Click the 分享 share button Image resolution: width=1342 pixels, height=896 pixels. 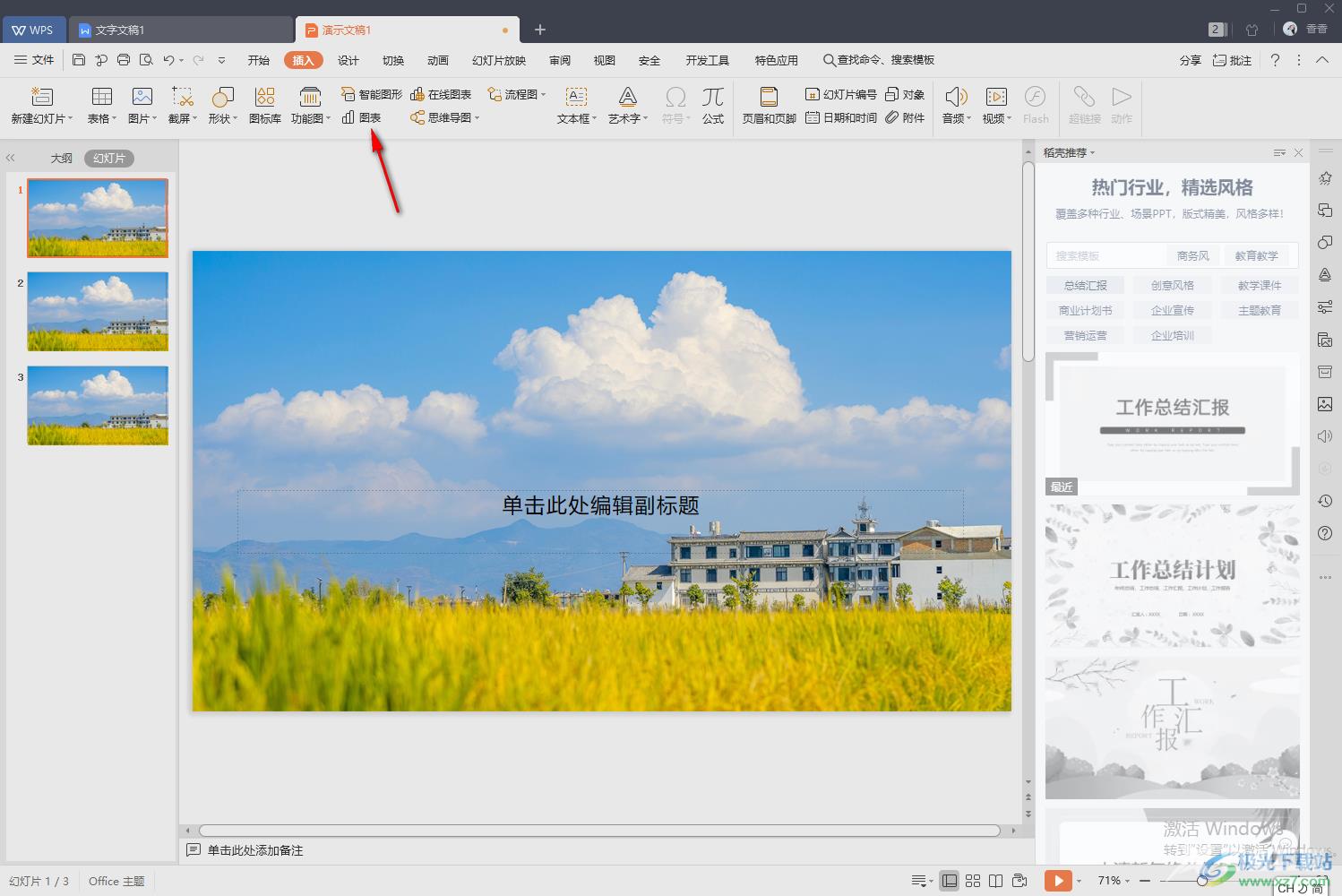(1190, 60)
